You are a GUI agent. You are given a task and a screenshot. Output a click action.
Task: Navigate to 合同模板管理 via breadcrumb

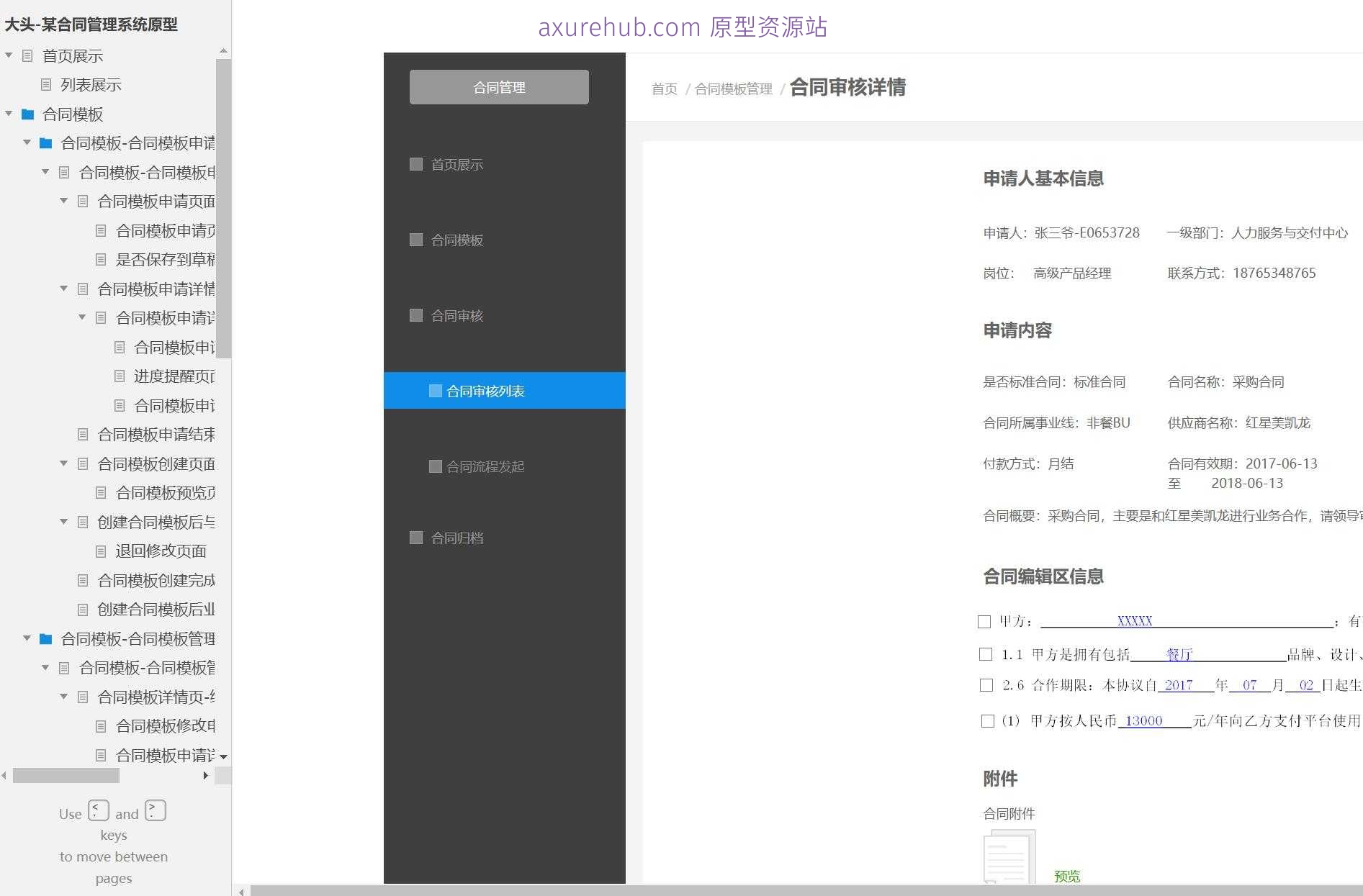click(733, 89)
